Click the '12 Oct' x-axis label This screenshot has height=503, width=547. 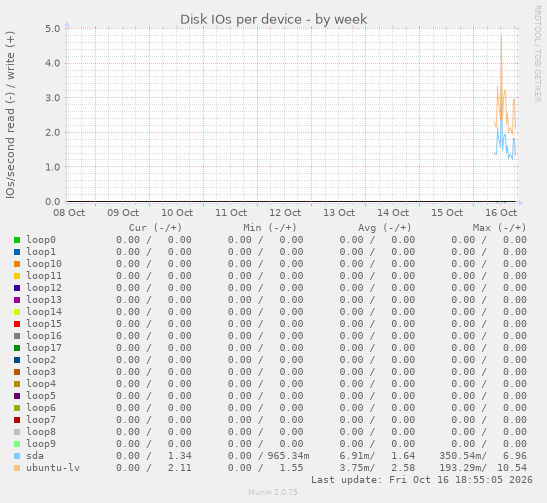pyautogui.click(x=285, y=212)
